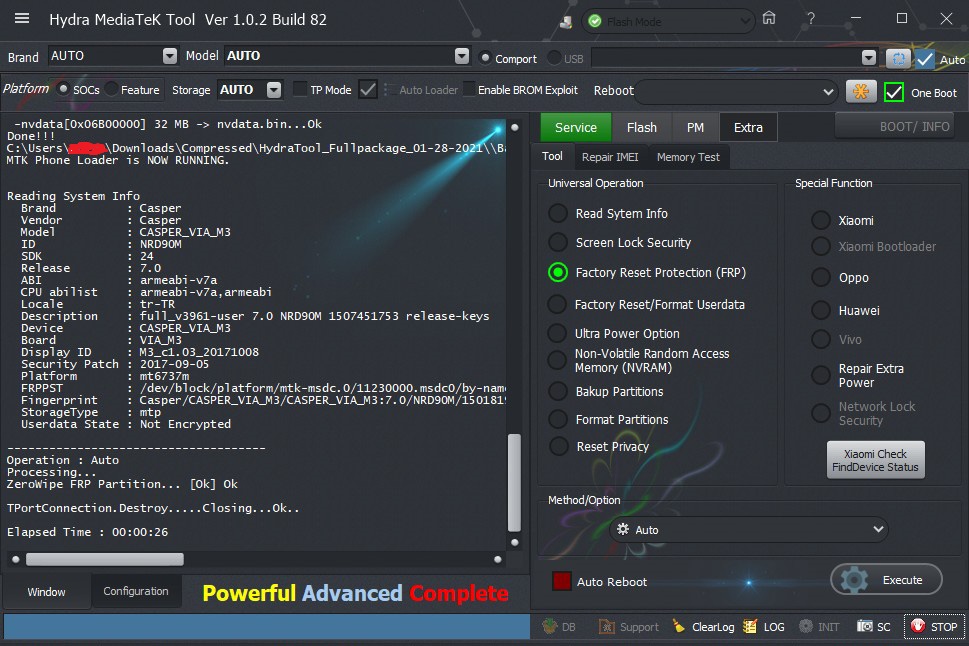Switch to the PM tab
The width and height of the screenshot is (969, 646).
tap(695, 127)
